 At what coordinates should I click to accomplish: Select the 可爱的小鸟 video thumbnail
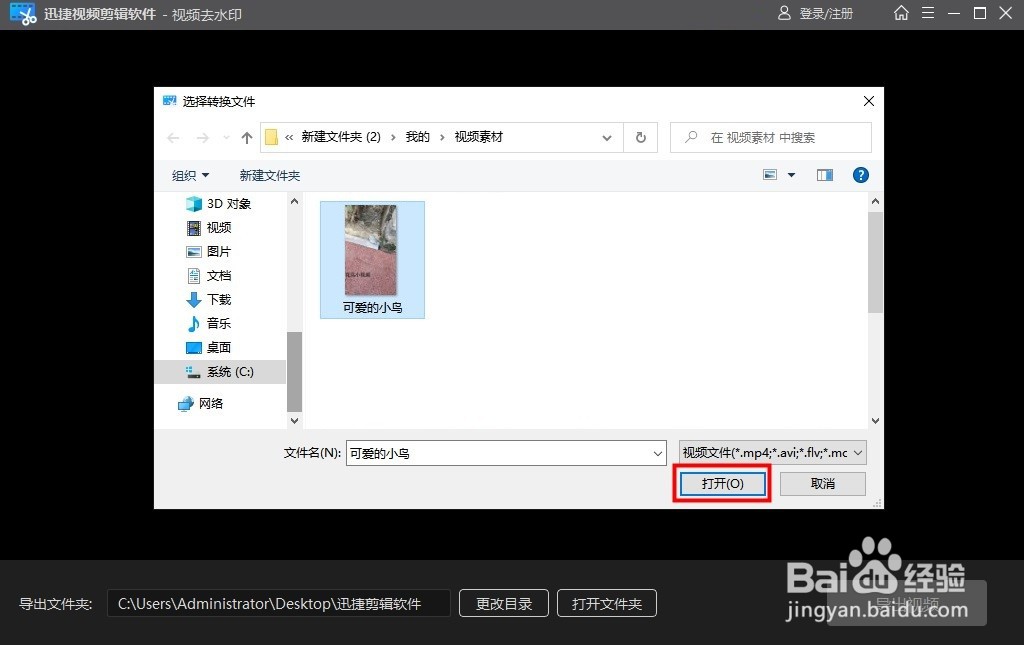(x=372, y=255)
